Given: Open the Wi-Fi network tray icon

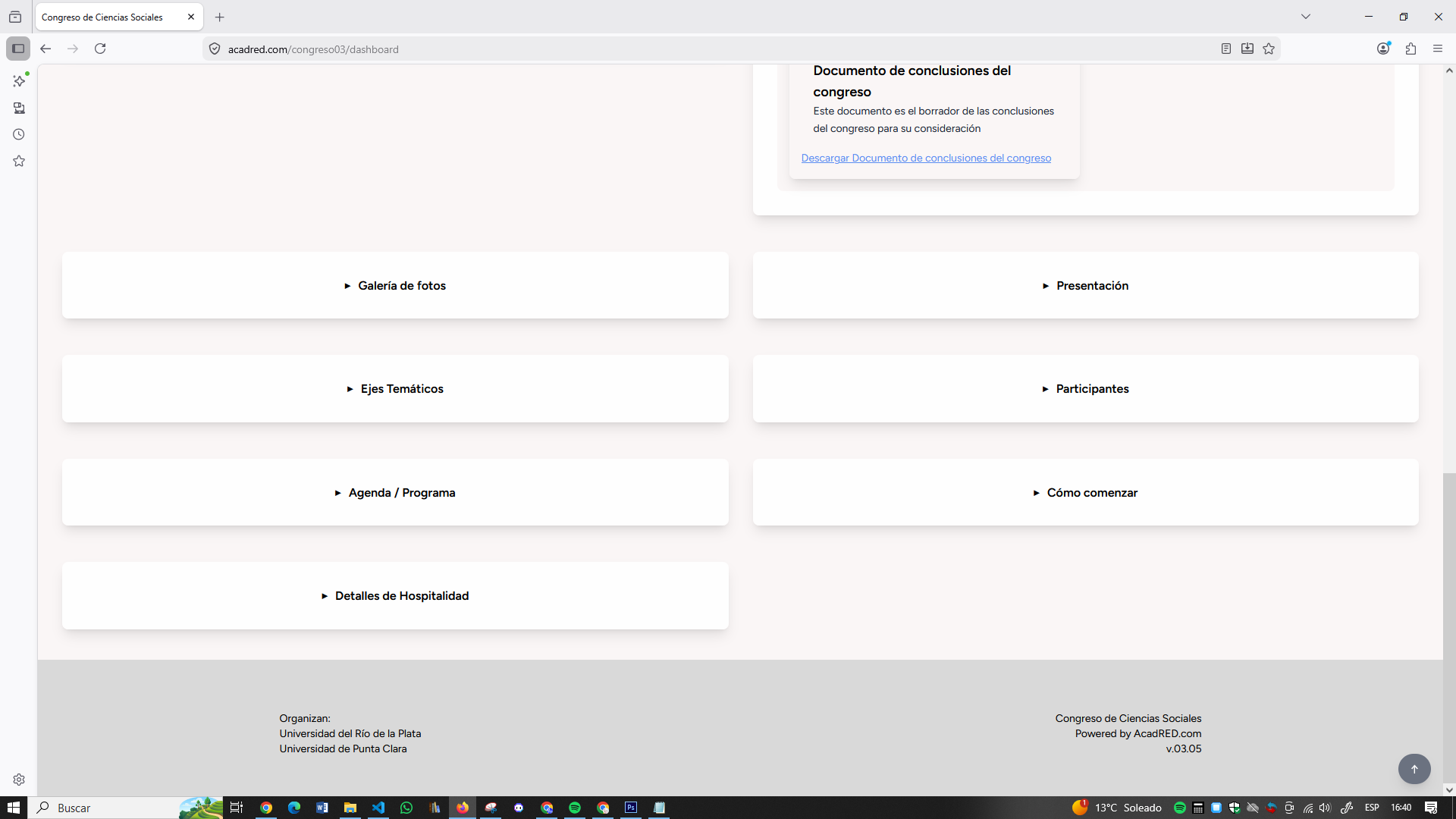Looking at the screenshot, I should pyautogui.click(x=1308, y=808).
